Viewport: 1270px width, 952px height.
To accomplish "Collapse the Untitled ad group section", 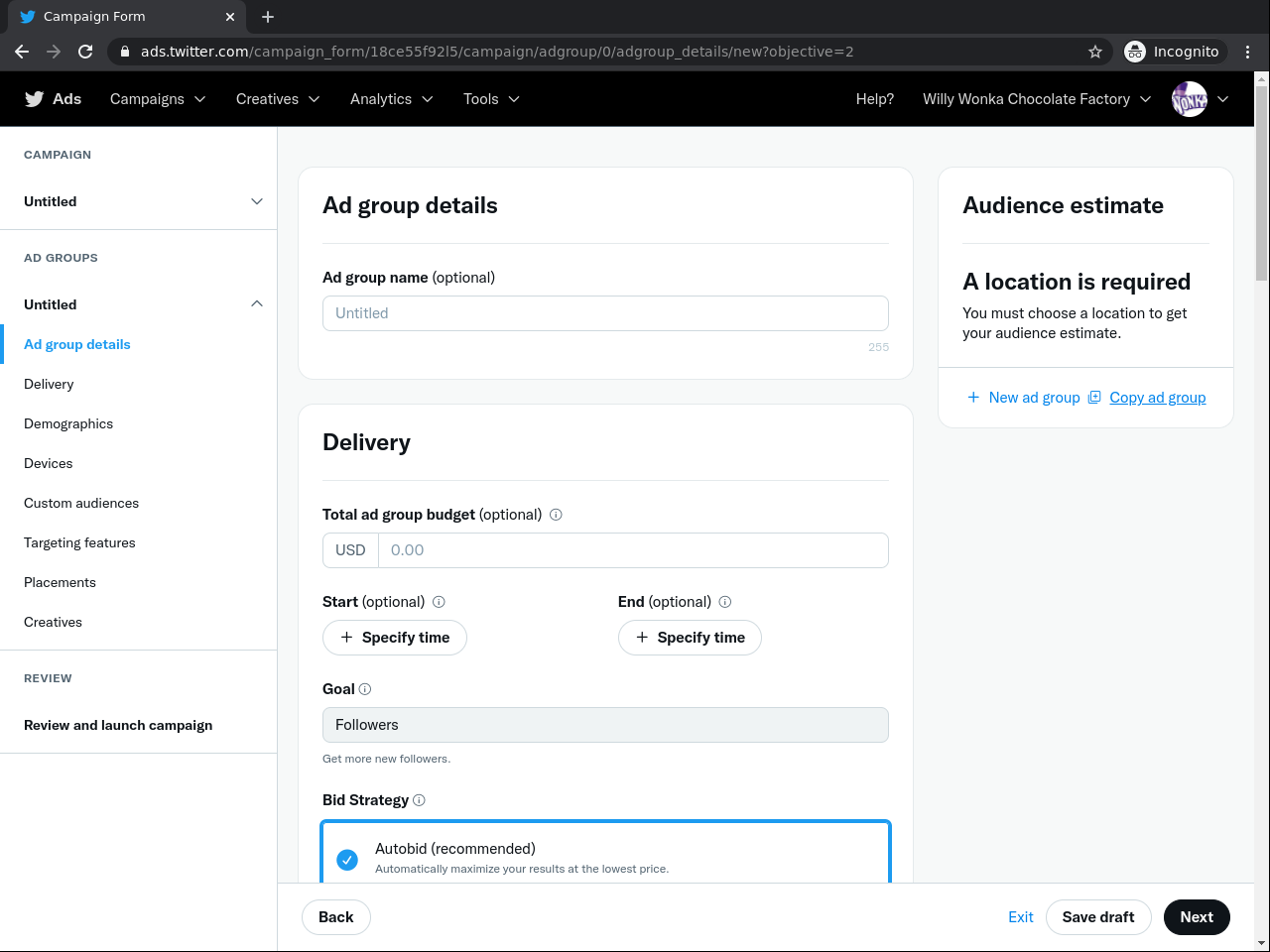I will (257, 304).
